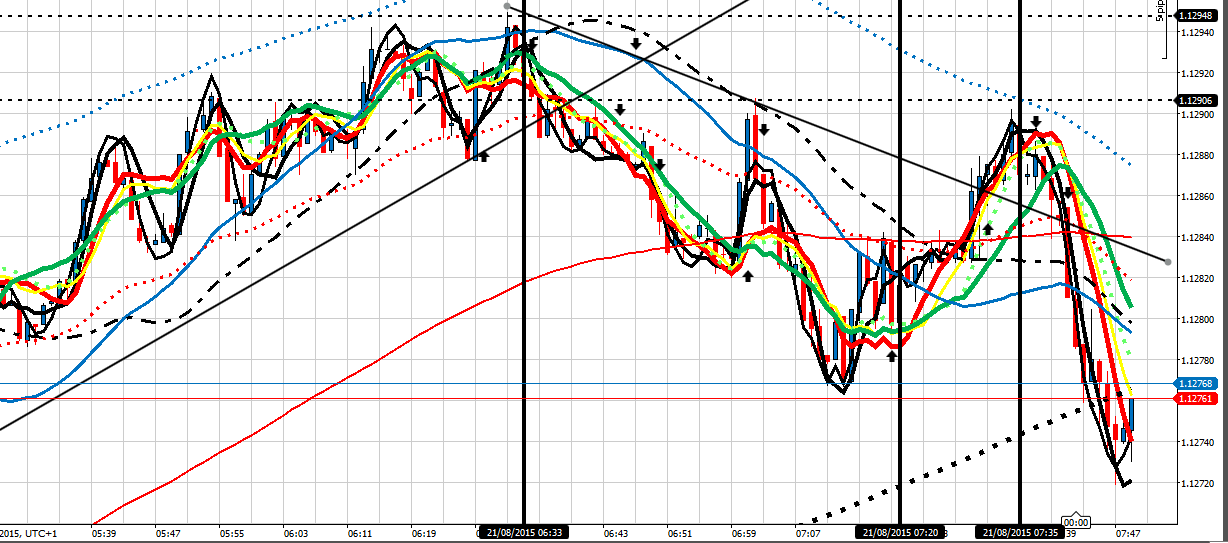This screenshot has height=543, width=1228.
Task: Grab the trendline's upper grey handle
Action: click(508, 7)
